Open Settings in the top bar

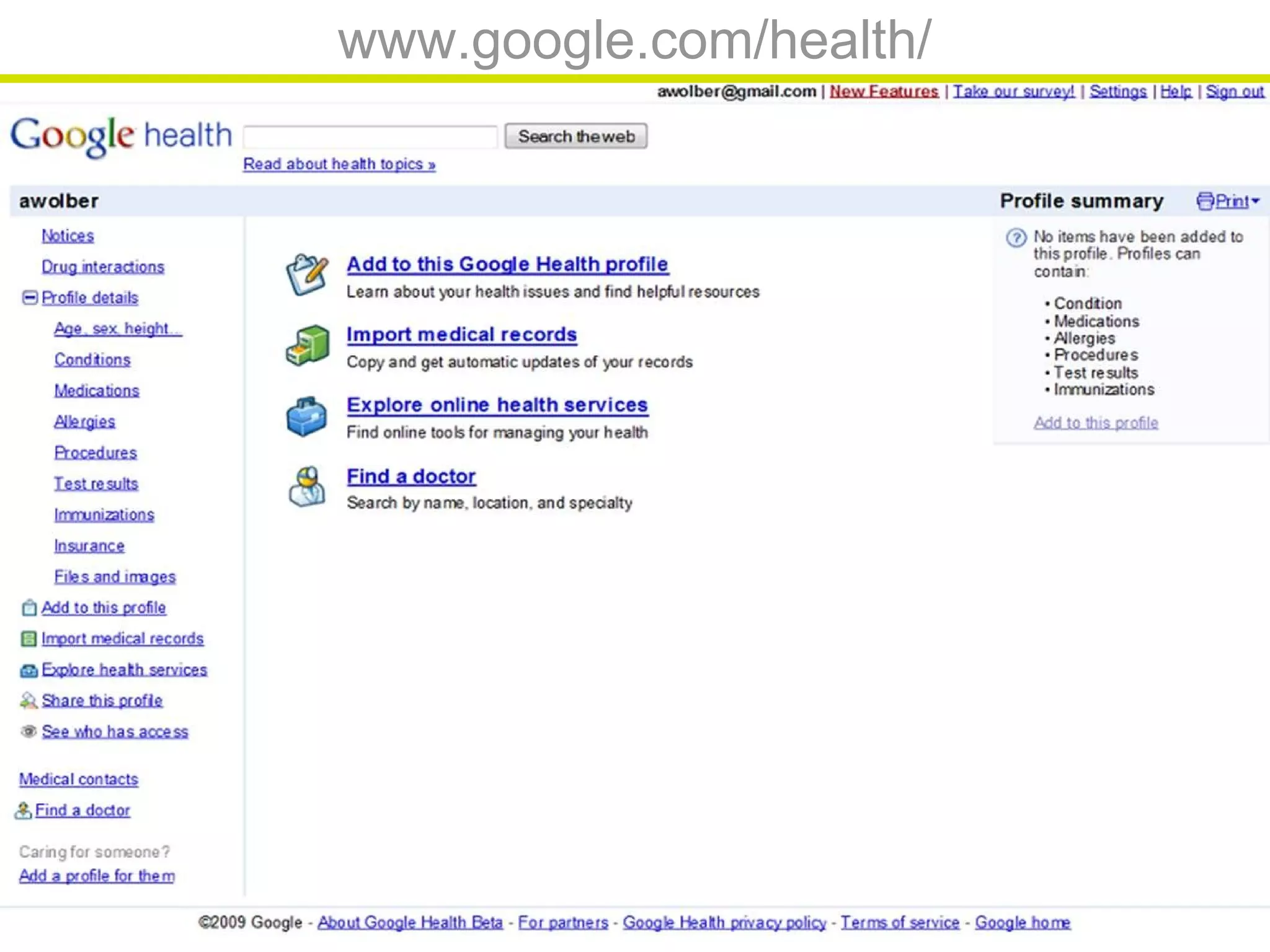pos(1117,92)
